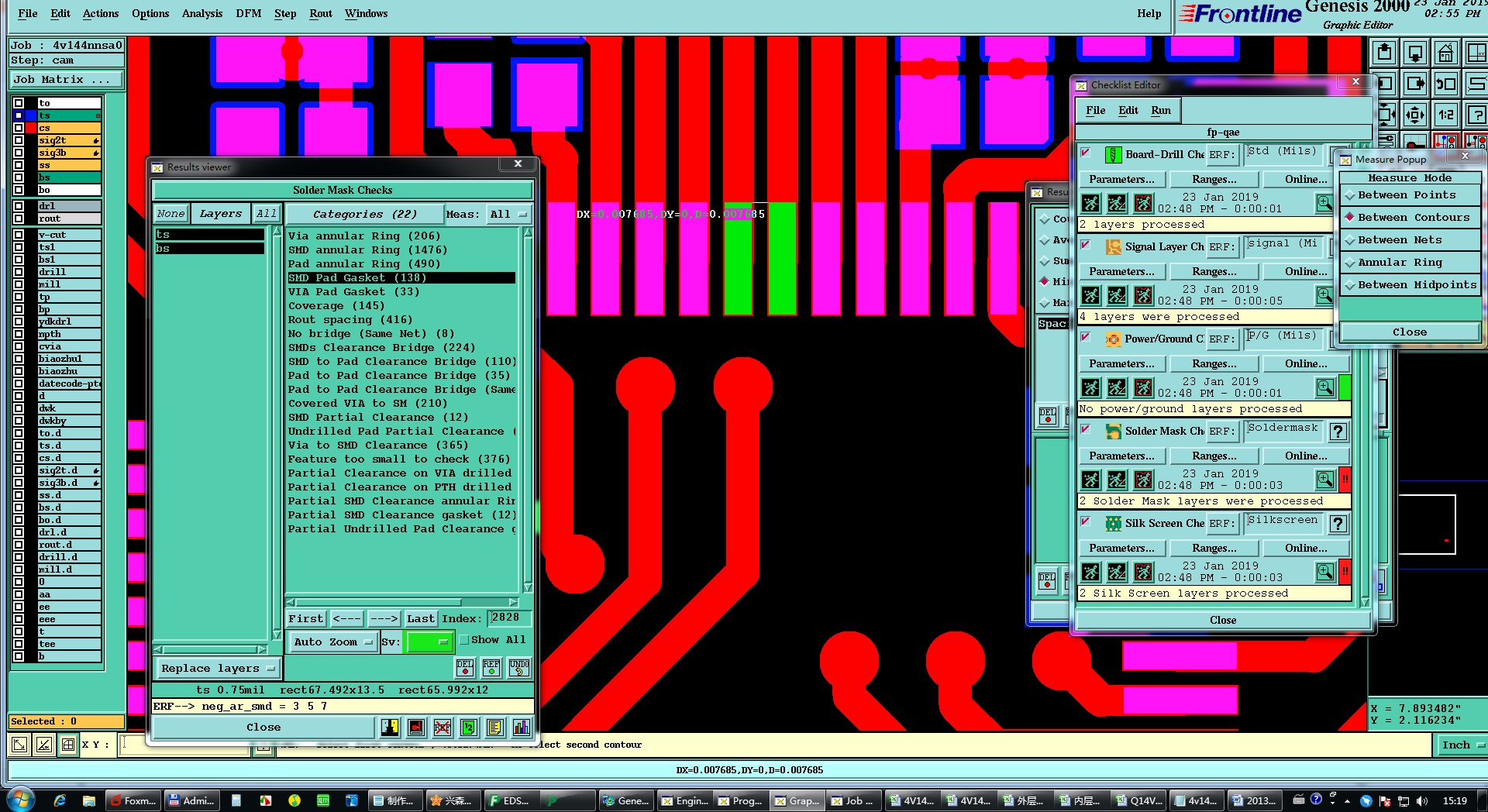The image size is (1488, 812).
Task: Click the first run icon under Solder Mask Checks
Action: [x=1090, y=480]
